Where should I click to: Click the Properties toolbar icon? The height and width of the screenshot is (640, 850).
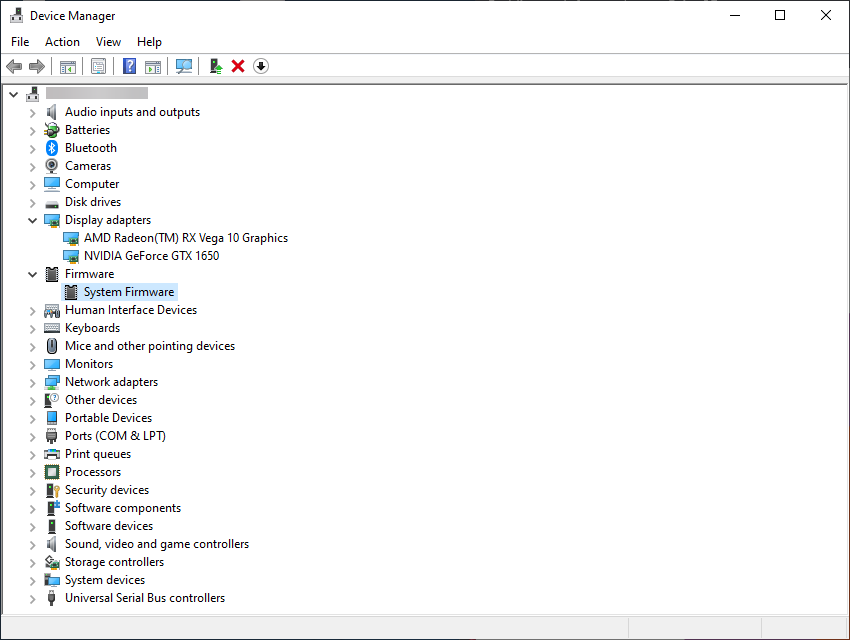click(x=98, y=66)
